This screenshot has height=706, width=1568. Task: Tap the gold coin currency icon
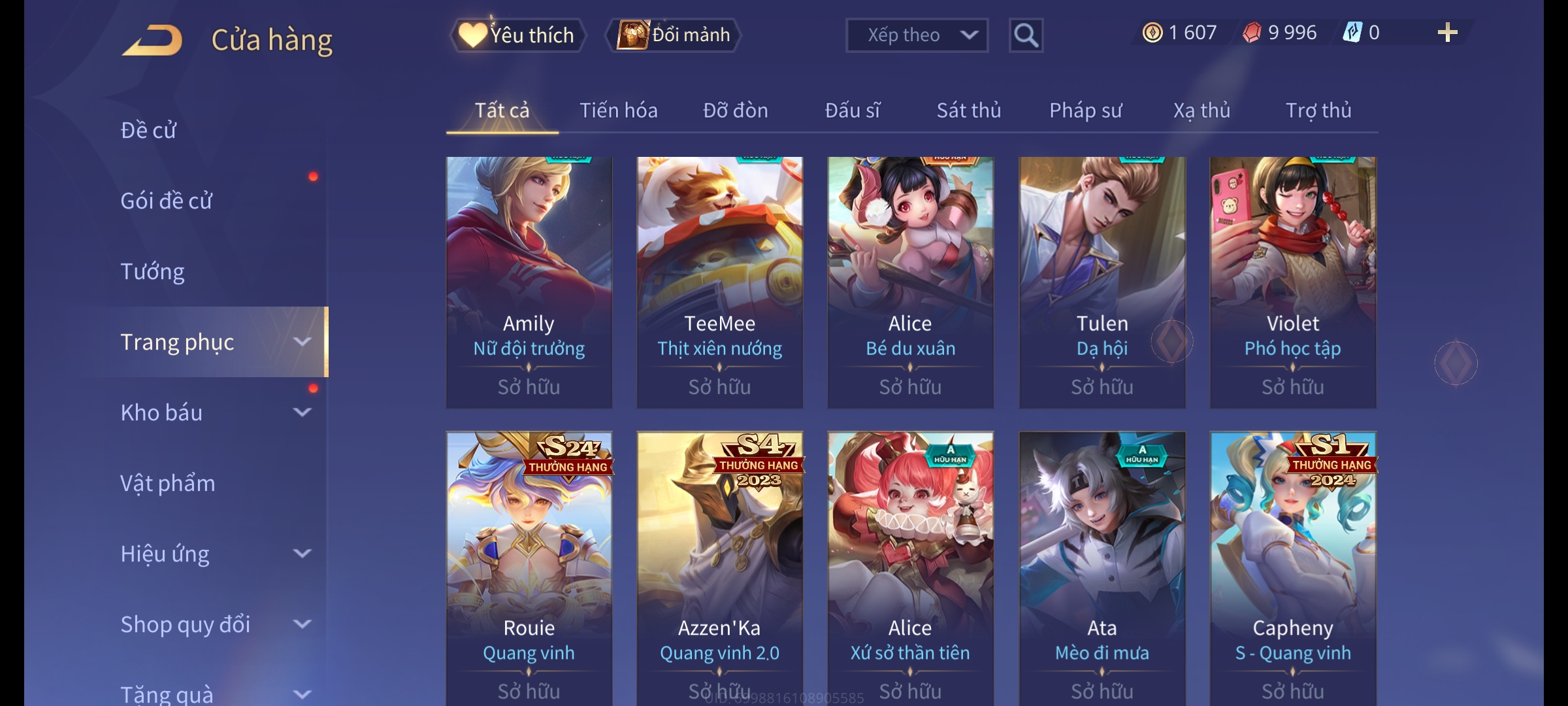[1152, 33]
